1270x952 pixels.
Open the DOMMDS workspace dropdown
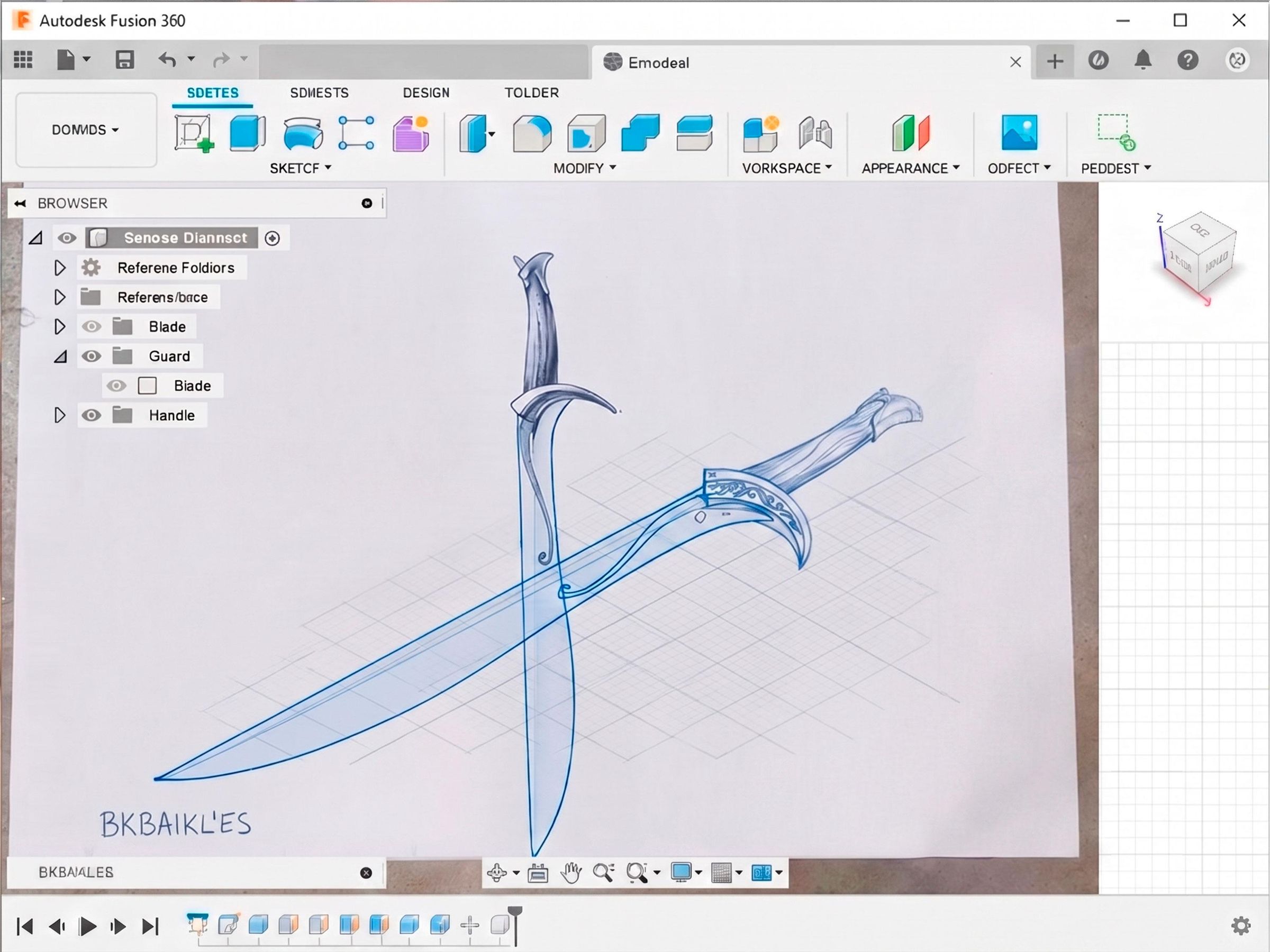pyautogui.click(x=86, y=130)
